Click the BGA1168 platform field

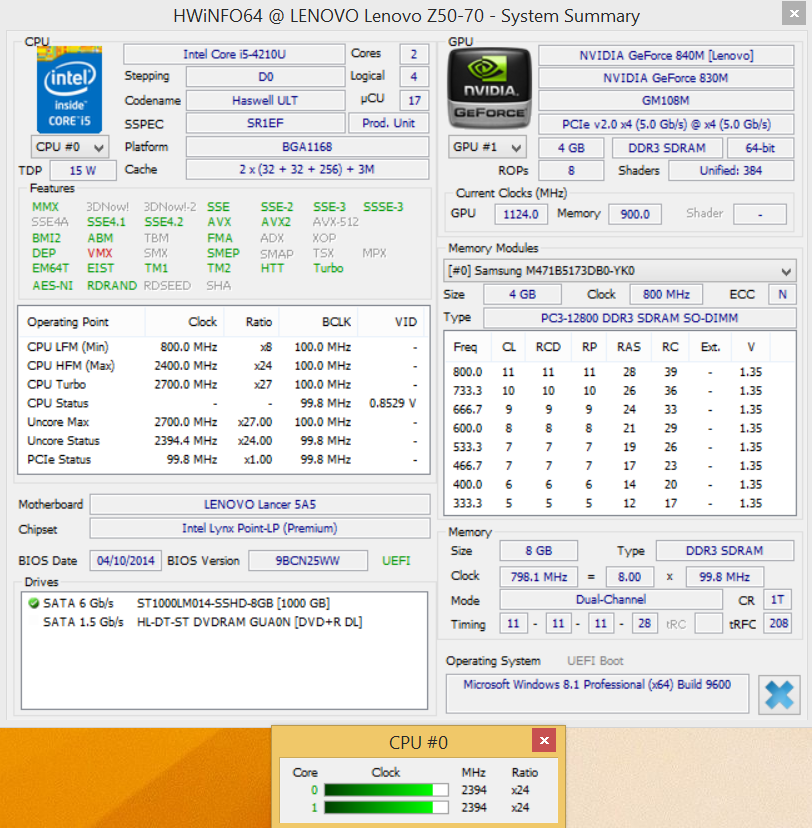[307, 147]
